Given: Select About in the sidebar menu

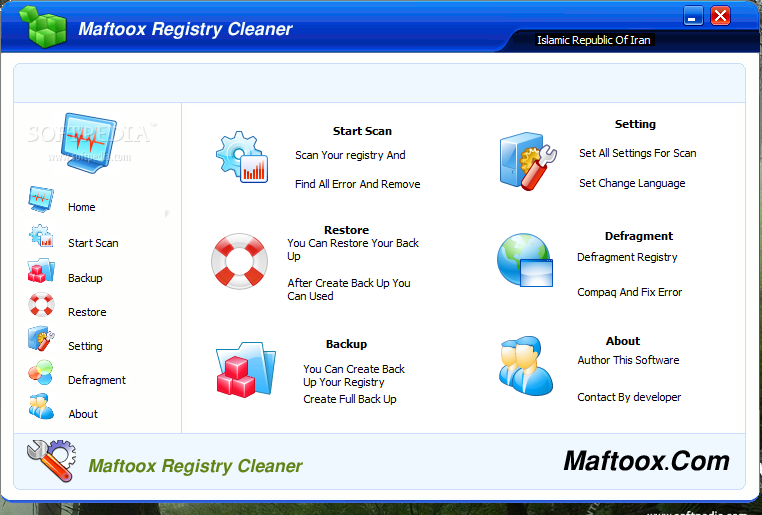Looking at the screenshot, I should point(83,414).
